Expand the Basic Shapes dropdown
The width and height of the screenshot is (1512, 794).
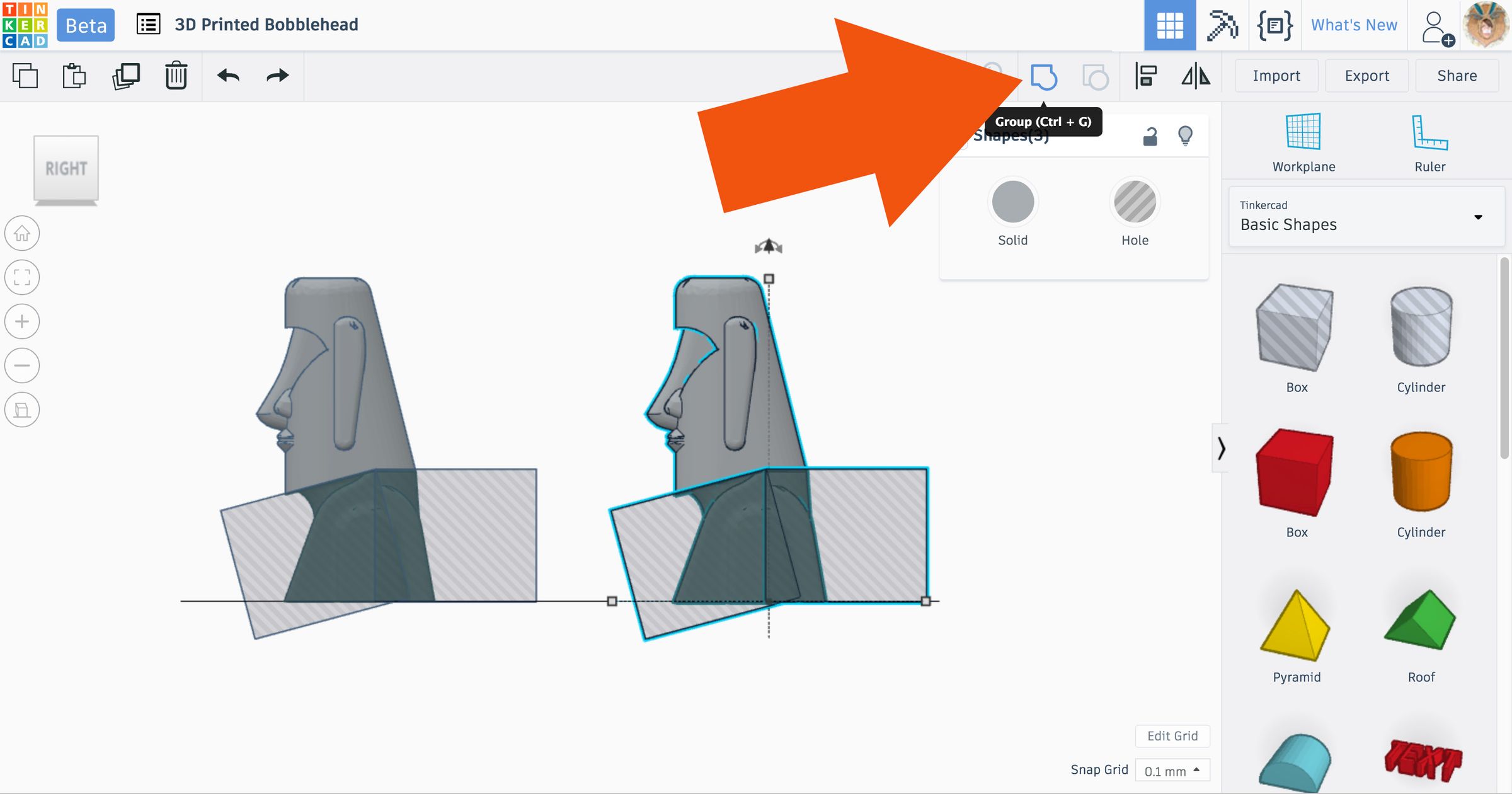point(1478,217)
